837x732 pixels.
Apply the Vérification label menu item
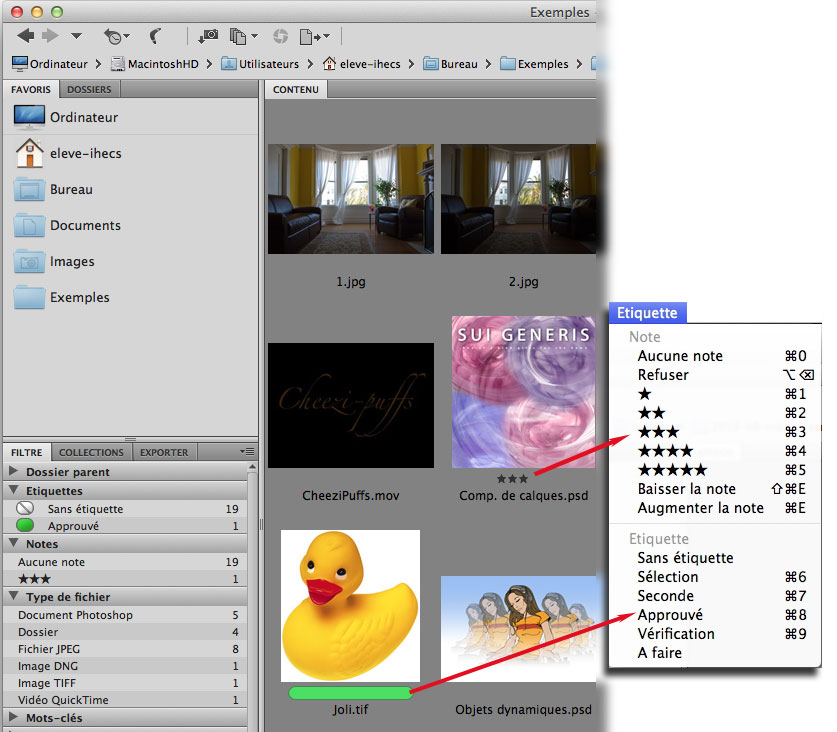(715, 634)
